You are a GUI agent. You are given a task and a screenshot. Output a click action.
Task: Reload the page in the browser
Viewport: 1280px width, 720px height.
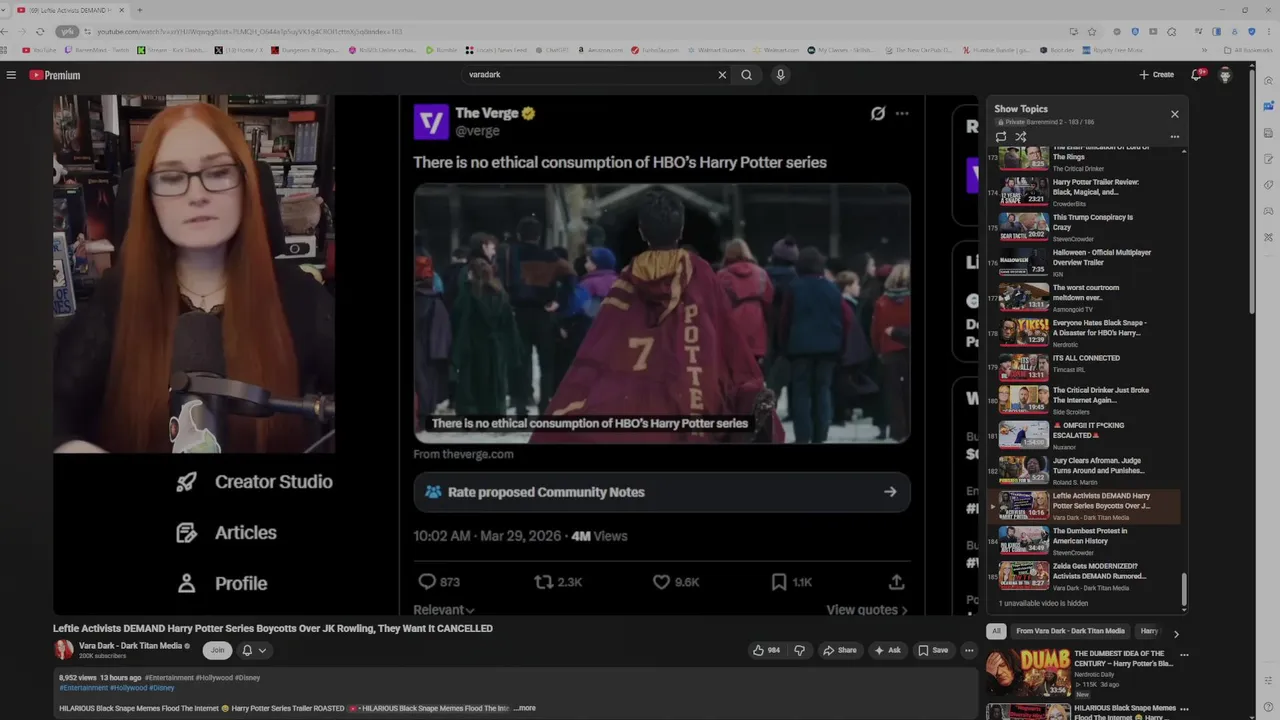[40, 31]
